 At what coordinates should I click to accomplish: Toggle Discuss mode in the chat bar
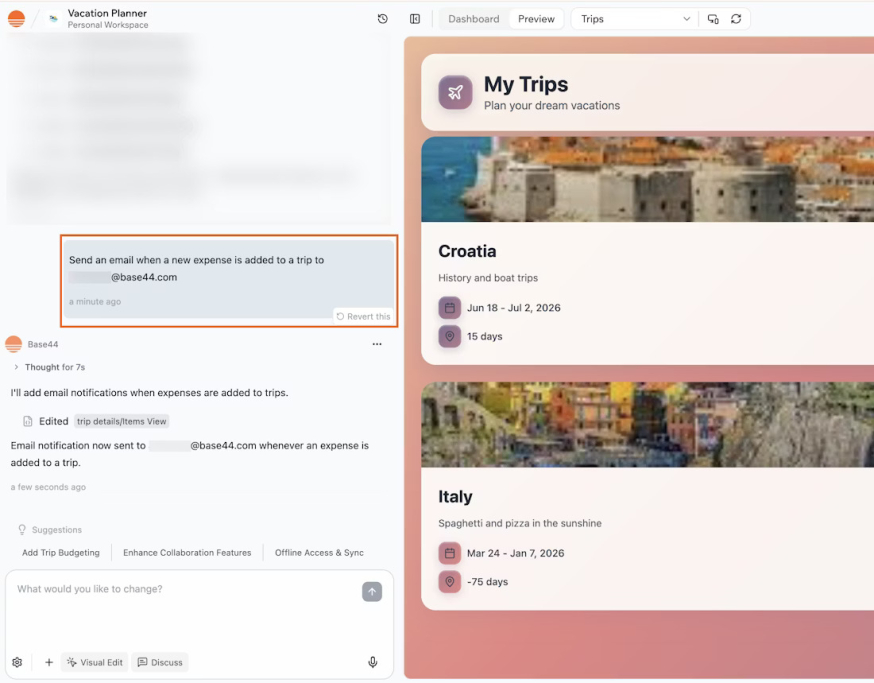159,661
